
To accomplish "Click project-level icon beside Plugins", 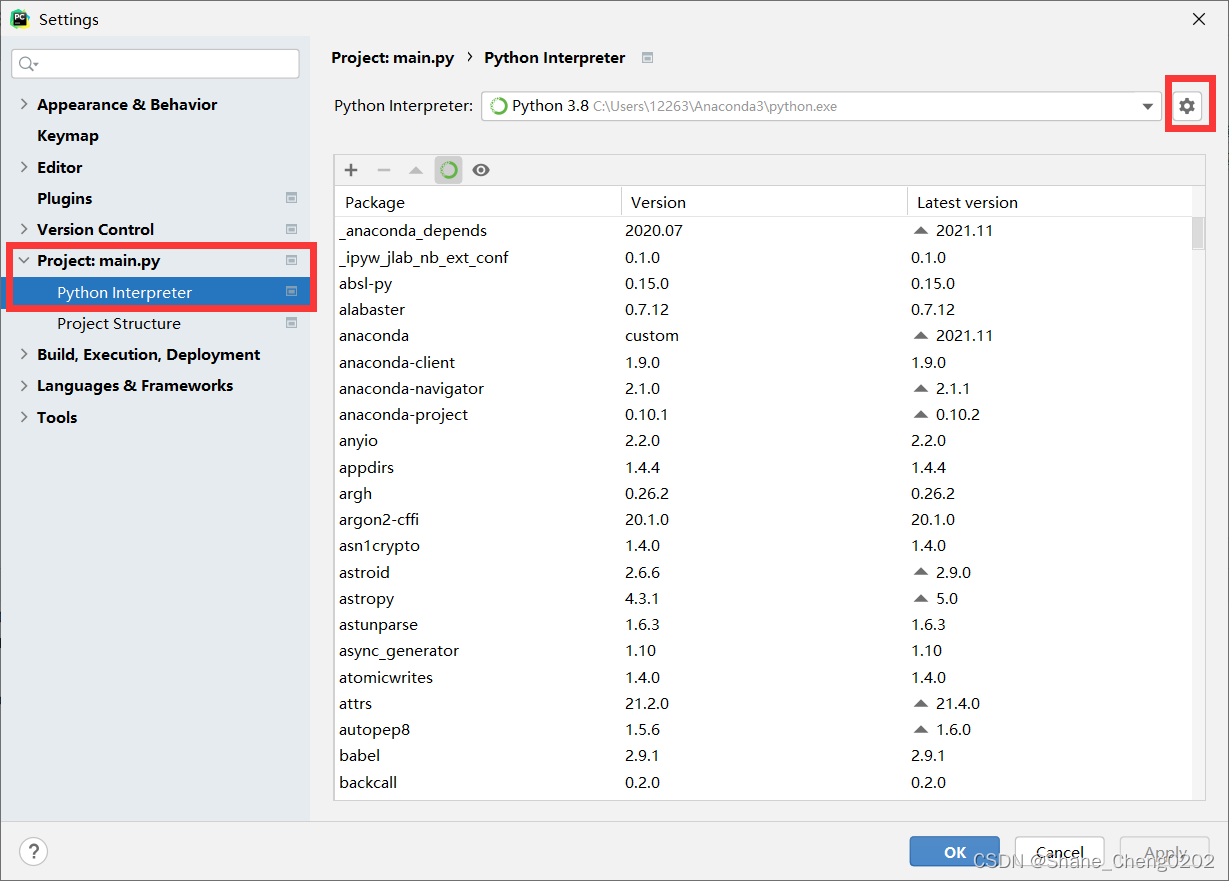I will click(x=291, y=198).
